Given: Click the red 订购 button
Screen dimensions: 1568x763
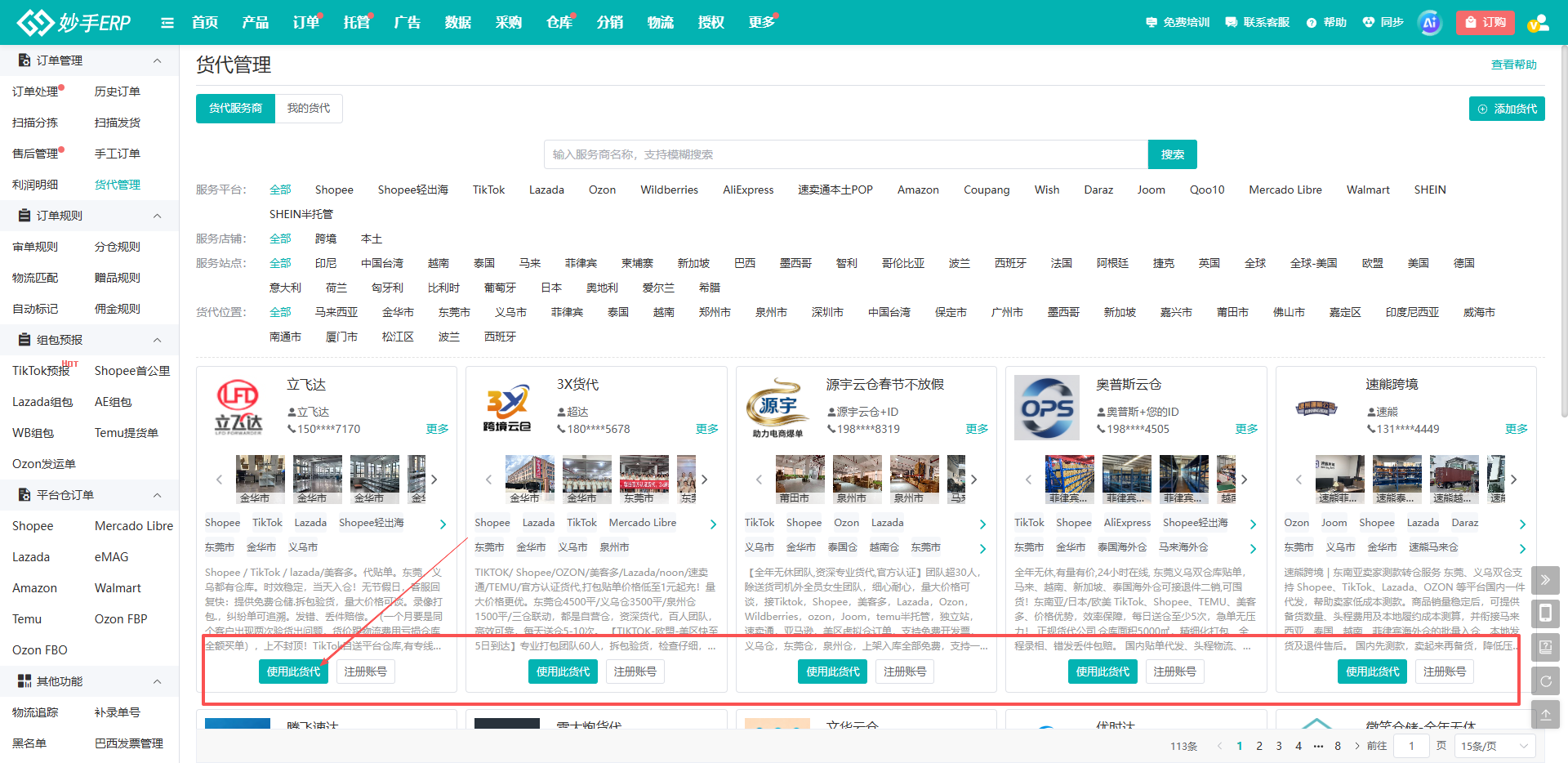Looking at the screenshot, I should click(x=1486, y=23).
